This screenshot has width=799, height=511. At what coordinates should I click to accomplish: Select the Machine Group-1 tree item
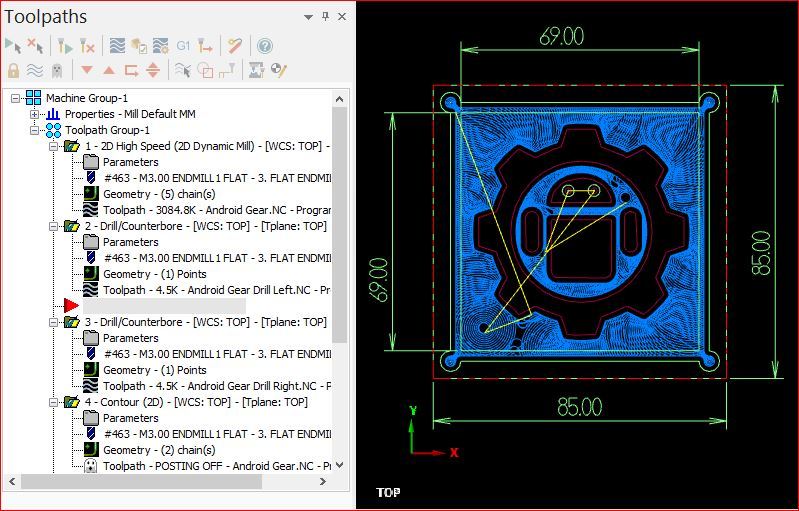87,98
